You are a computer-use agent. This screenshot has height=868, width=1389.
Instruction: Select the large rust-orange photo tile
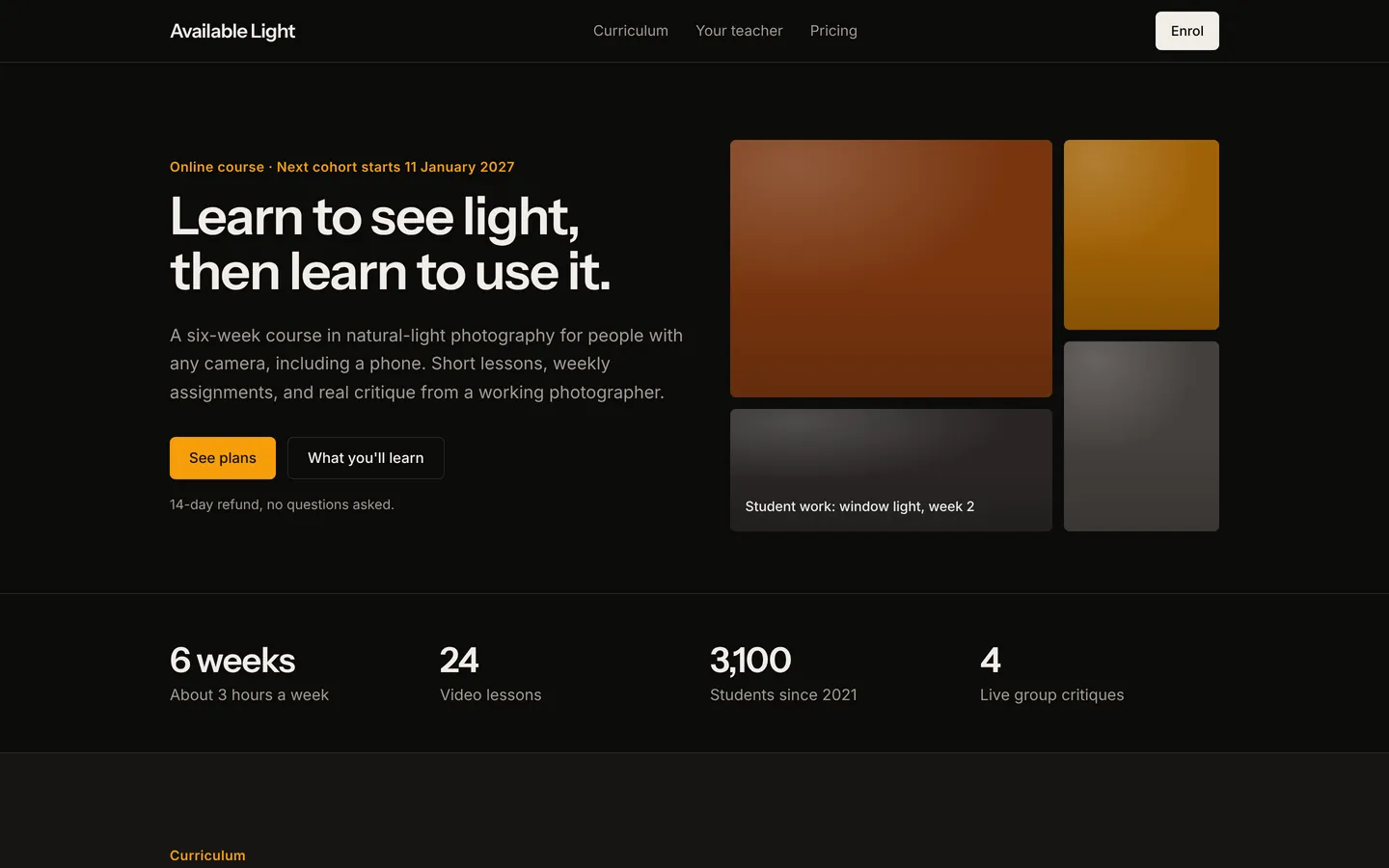(891, 268)
